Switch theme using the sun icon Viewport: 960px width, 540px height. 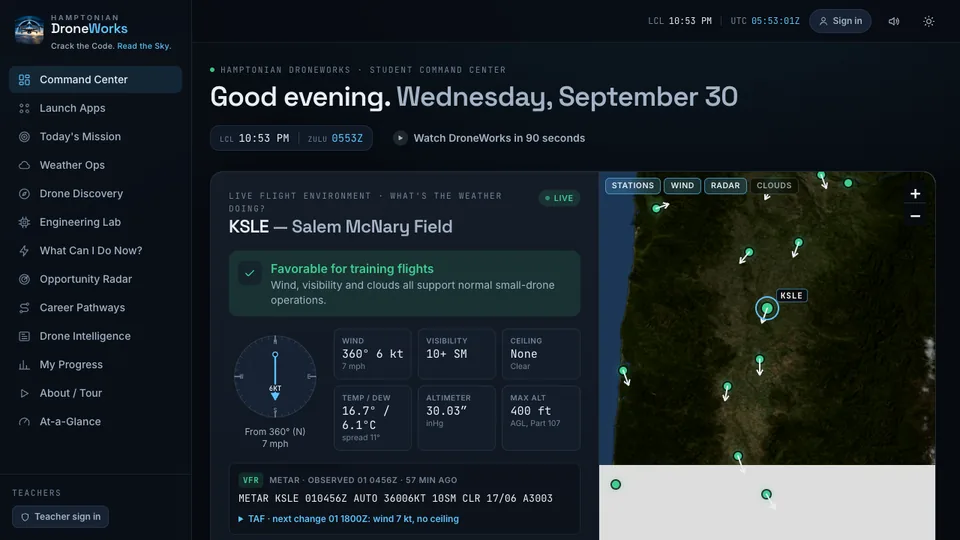tap(929, 21)
